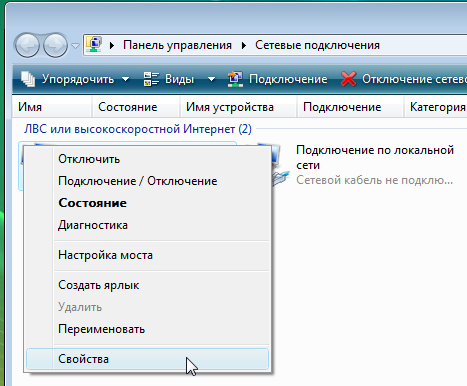
Task: Choose Подключение / Отключение menu entry
Action: [x=147, y=181]
